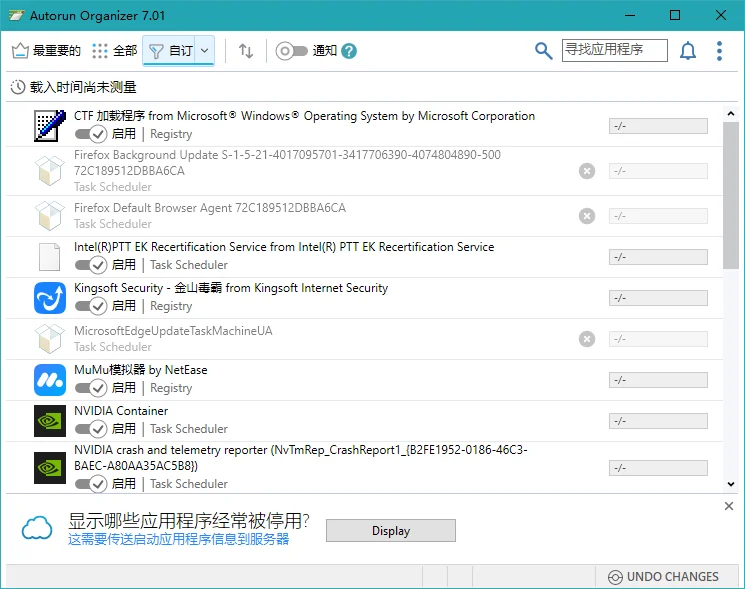Click 载入时间尚未测量 status text

click(x=83, y=87)
